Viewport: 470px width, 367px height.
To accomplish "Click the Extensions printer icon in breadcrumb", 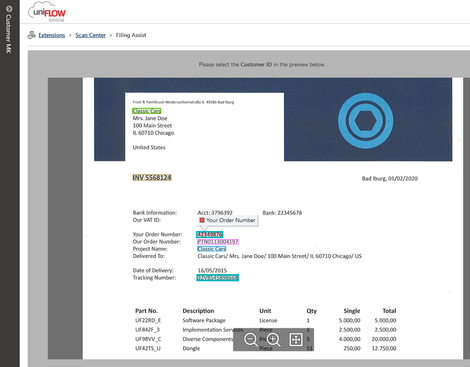I will pos(32,35).
